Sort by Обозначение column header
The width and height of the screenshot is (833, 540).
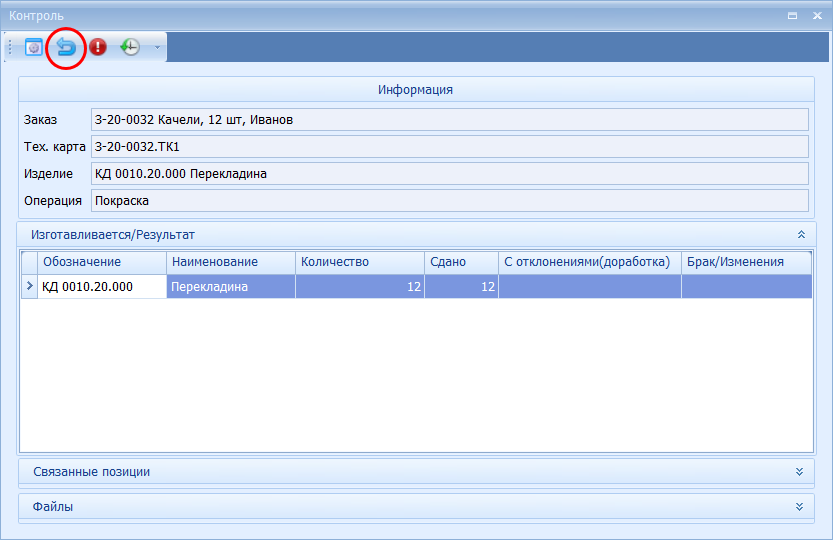pos(101,262)
